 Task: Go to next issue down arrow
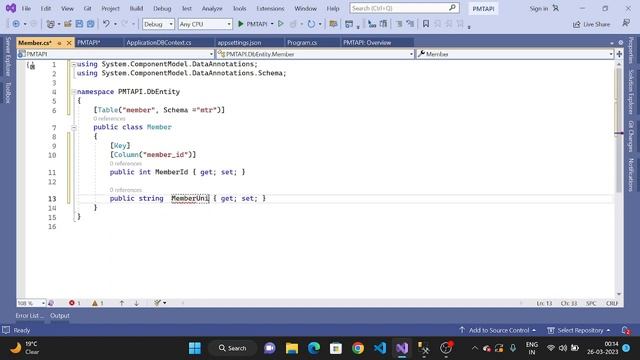tap(136, 303)
